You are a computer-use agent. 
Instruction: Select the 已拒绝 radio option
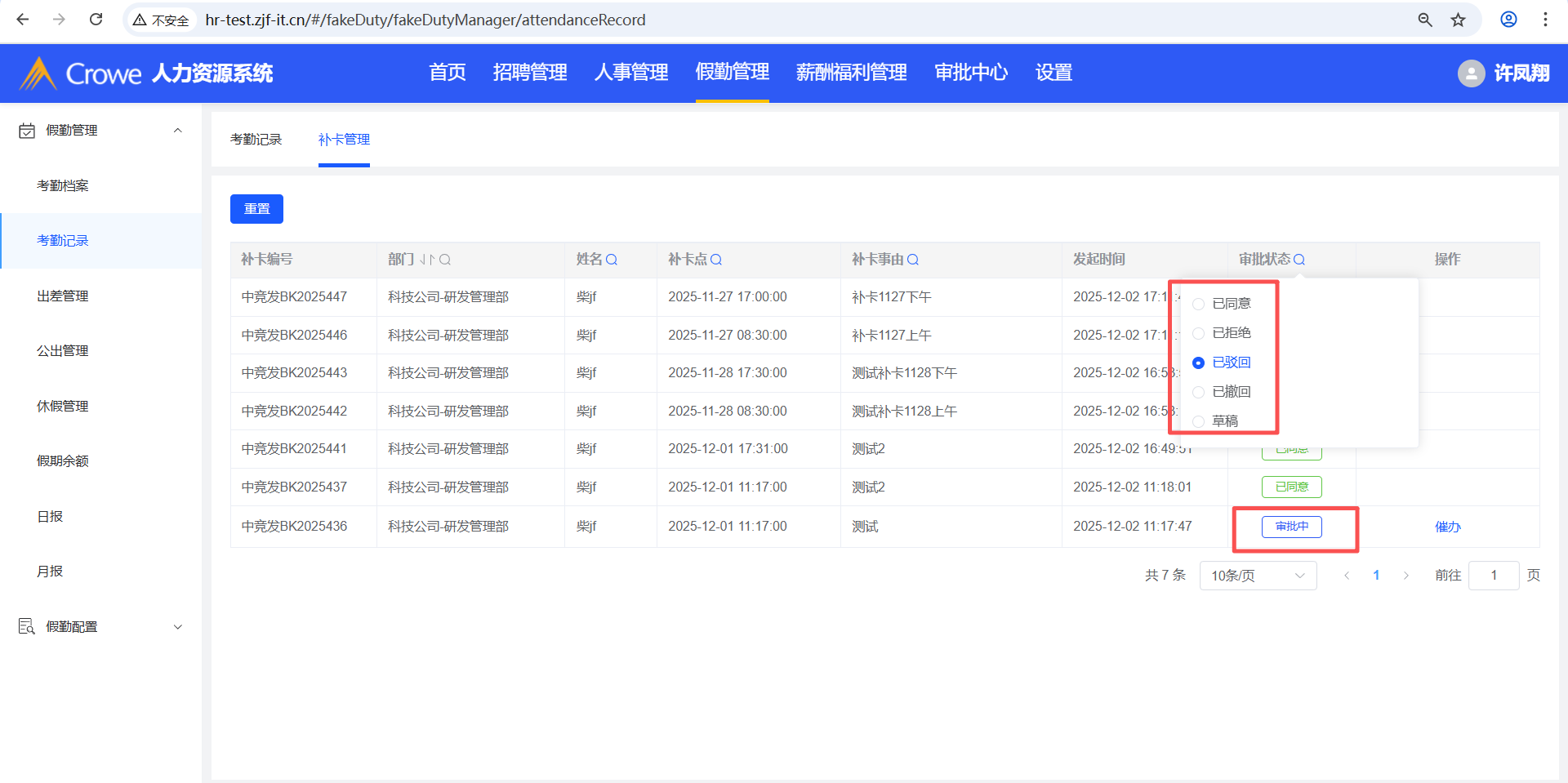(x=1199, y=333)
